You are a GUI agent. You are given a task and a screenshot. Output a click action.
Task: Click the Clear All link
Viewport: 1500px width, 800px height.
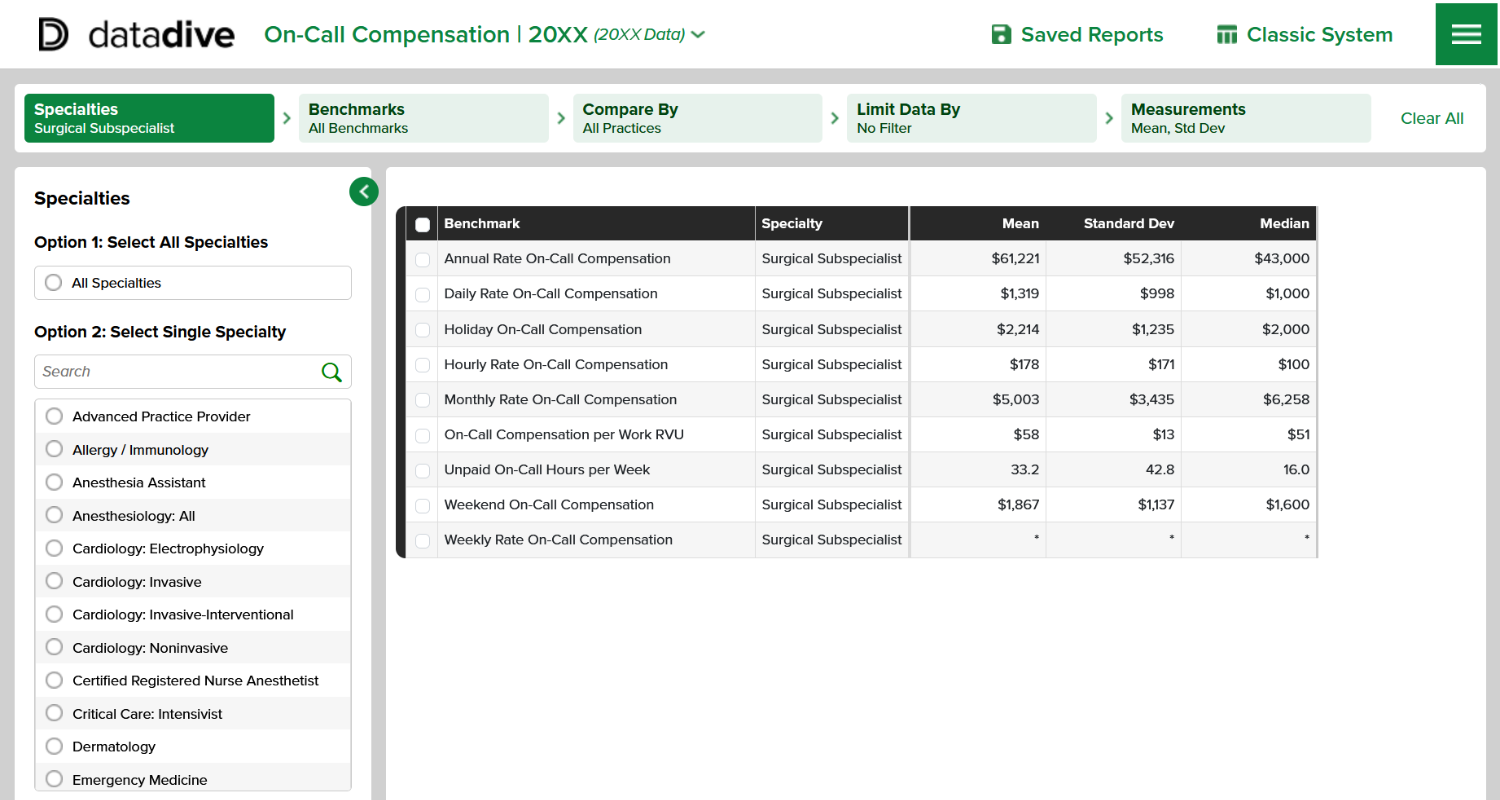point(1431,118)
